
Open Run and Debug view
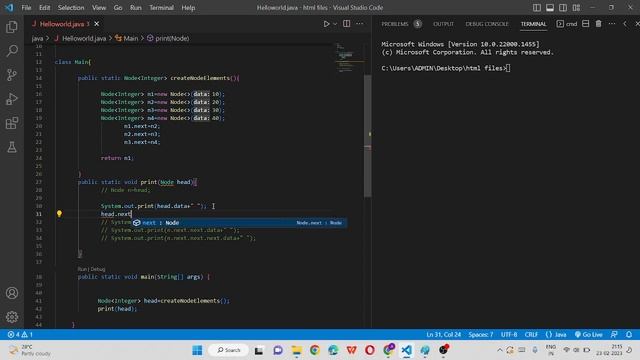click(12, 99)
